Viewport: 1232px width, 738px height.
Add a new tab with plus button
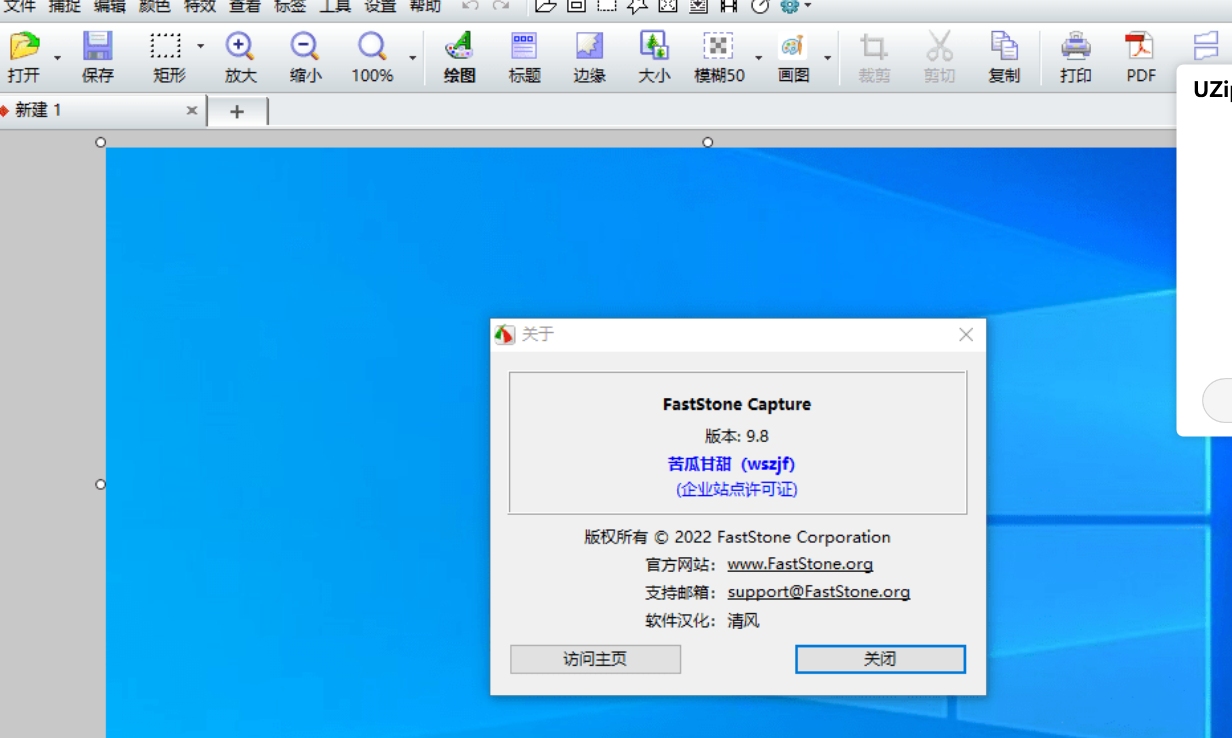point(237,112)
